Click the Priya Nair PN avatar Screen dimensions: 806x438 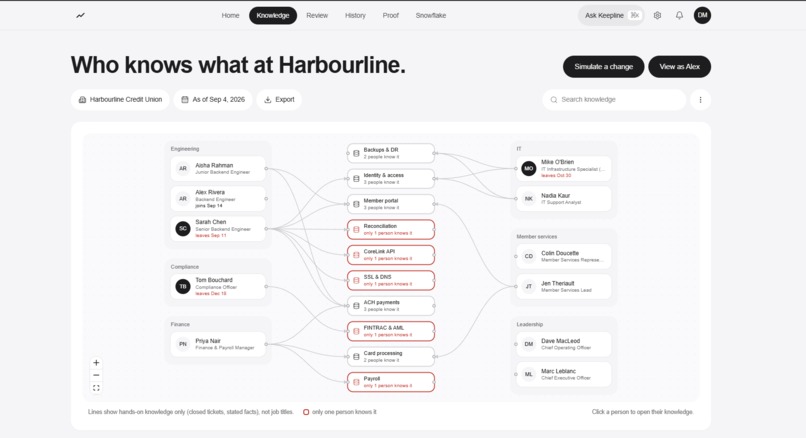pyautogui.click(x=183, y=344)
